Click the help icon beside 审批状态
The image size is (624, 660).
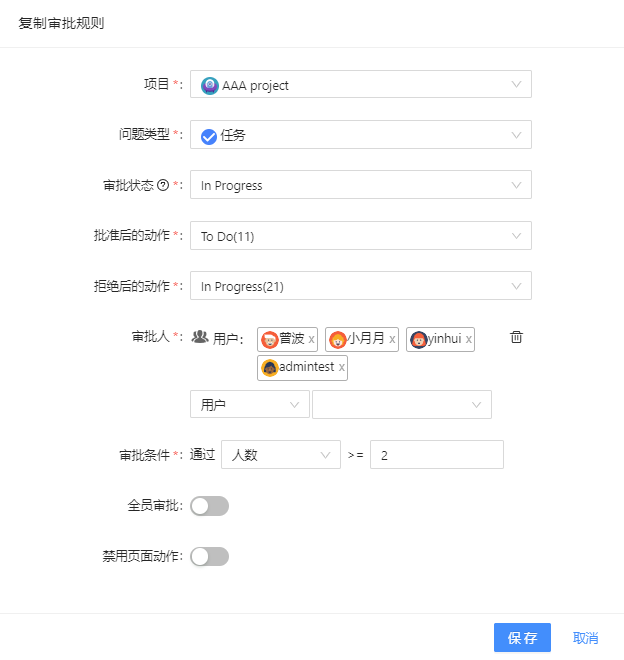163,185
